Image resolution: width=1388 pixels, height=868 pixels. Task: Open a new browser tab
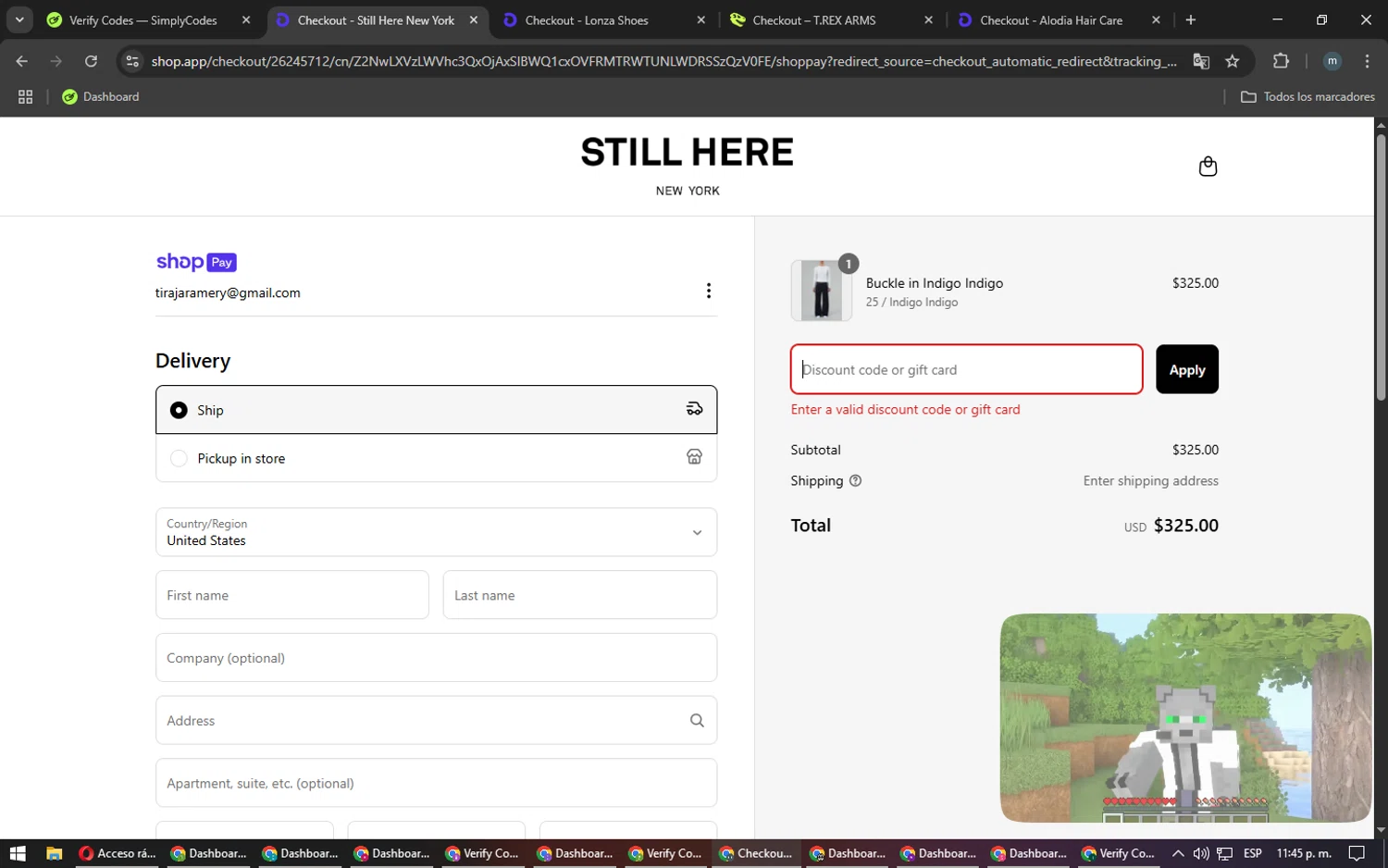tap(1191, 20)
